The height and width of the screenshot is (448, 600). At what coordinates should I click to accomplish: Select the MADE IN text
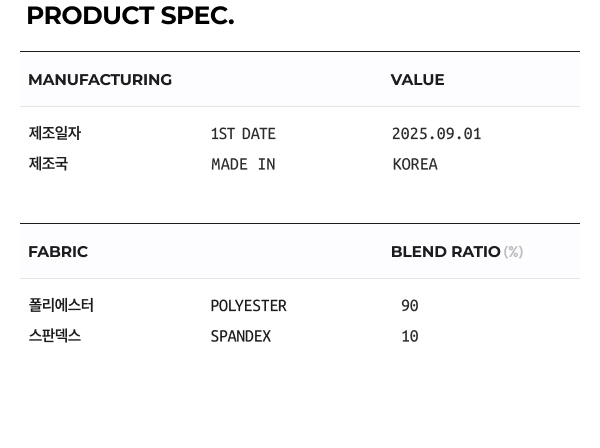[243, 165]
